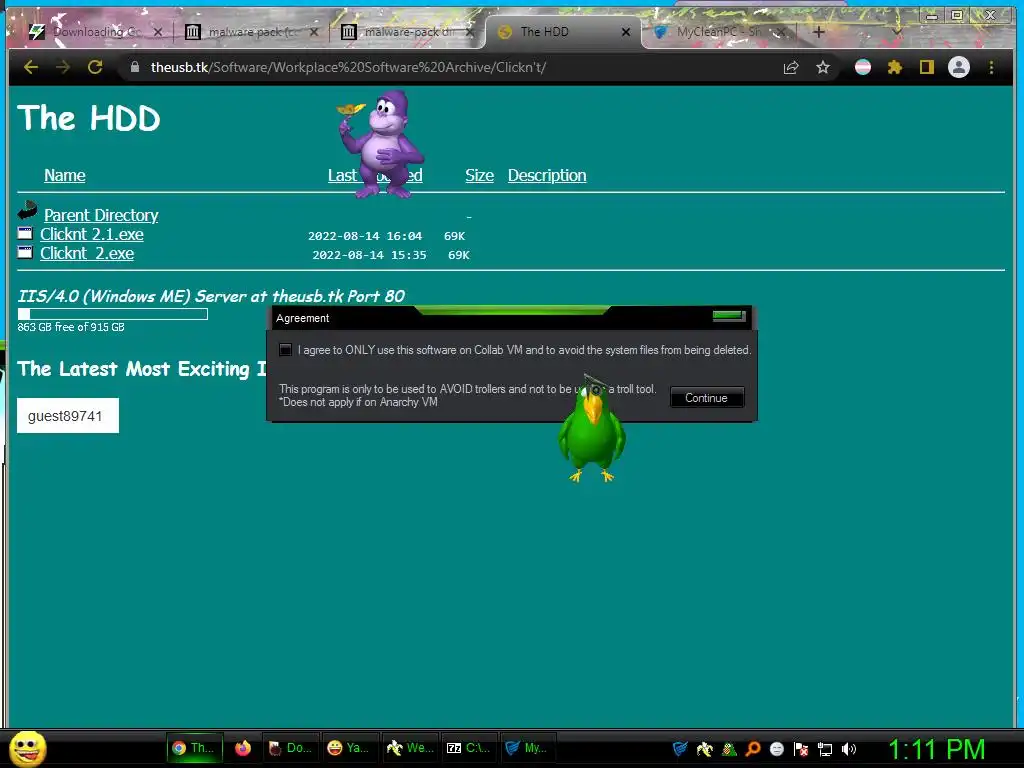Image resolution: width=1024 pixels, height=768 pixels.
Task: Click the green Peedy parrot agent
Action: tap(592, 430)
